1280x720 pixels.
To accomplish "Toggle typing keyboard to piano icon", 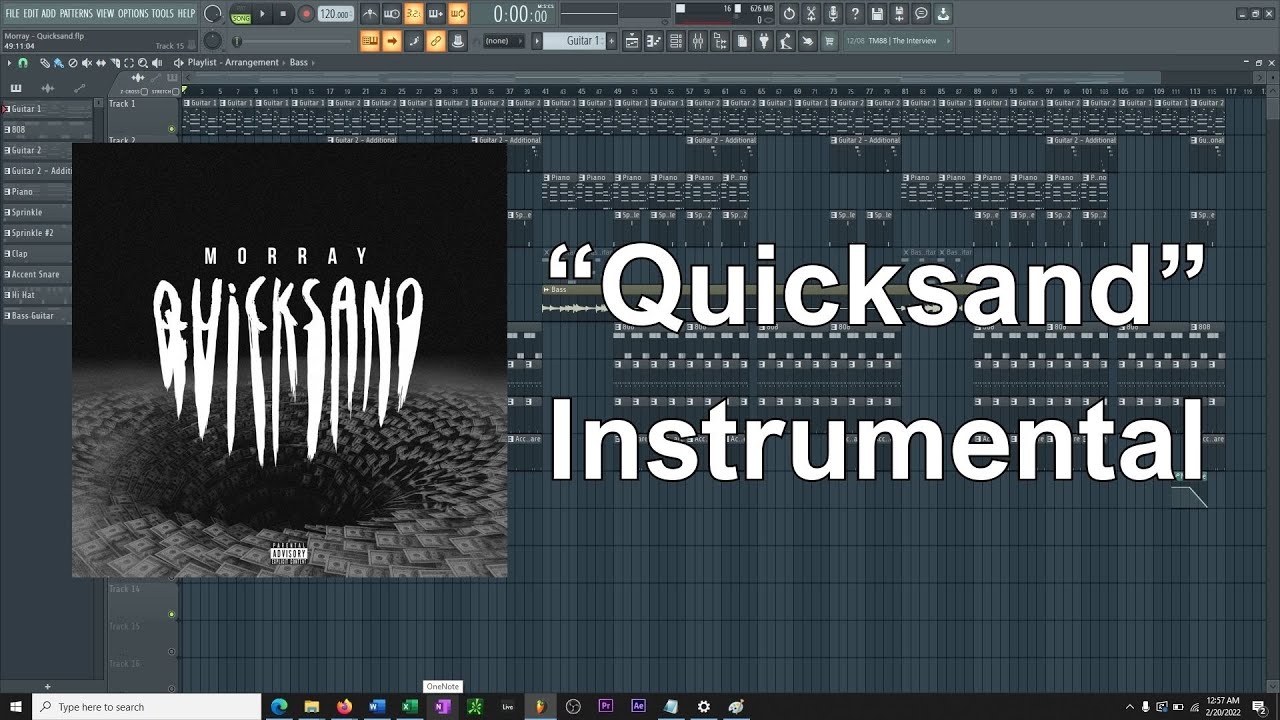I will [x=370, y=41].
